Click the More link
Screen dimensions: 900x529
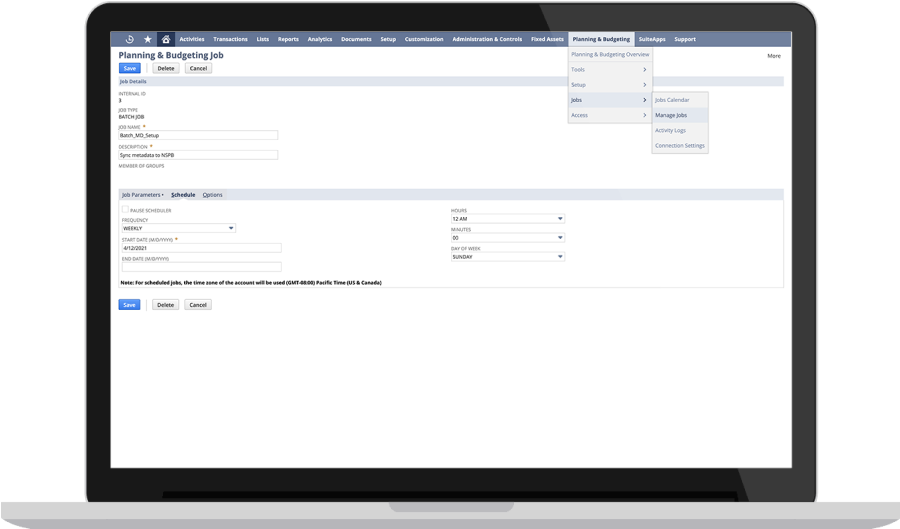coord(774,56)
